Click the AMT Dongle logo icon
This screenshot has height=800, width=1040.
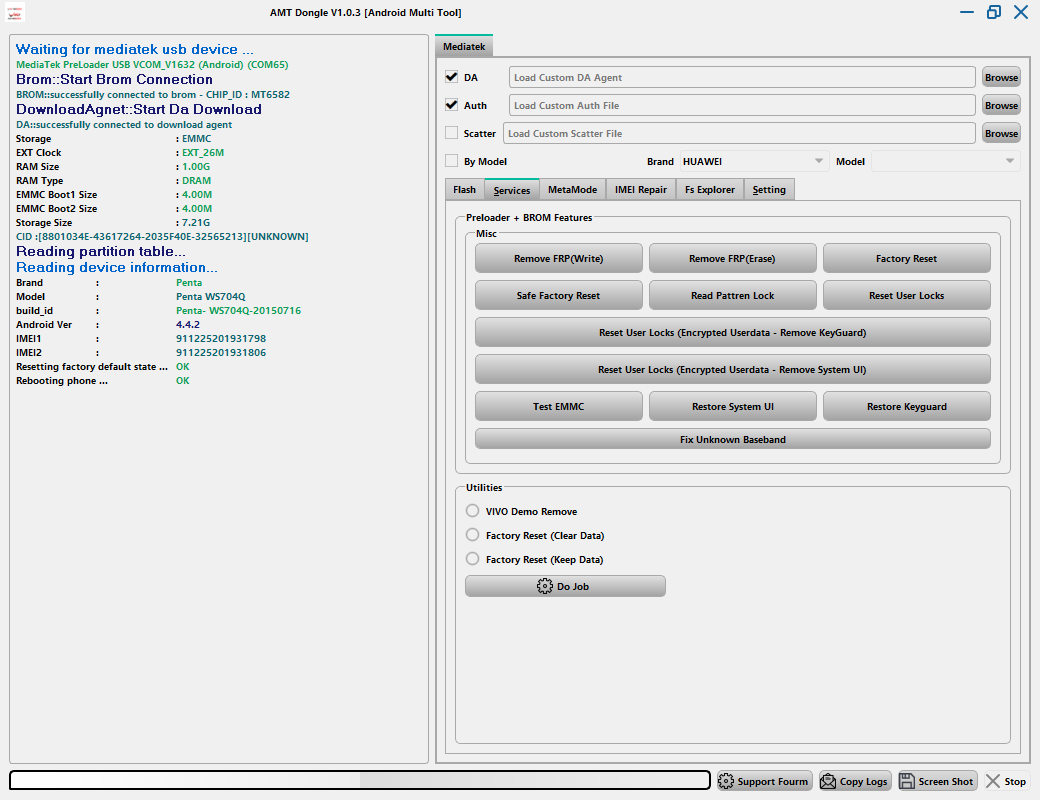[17, 12]
